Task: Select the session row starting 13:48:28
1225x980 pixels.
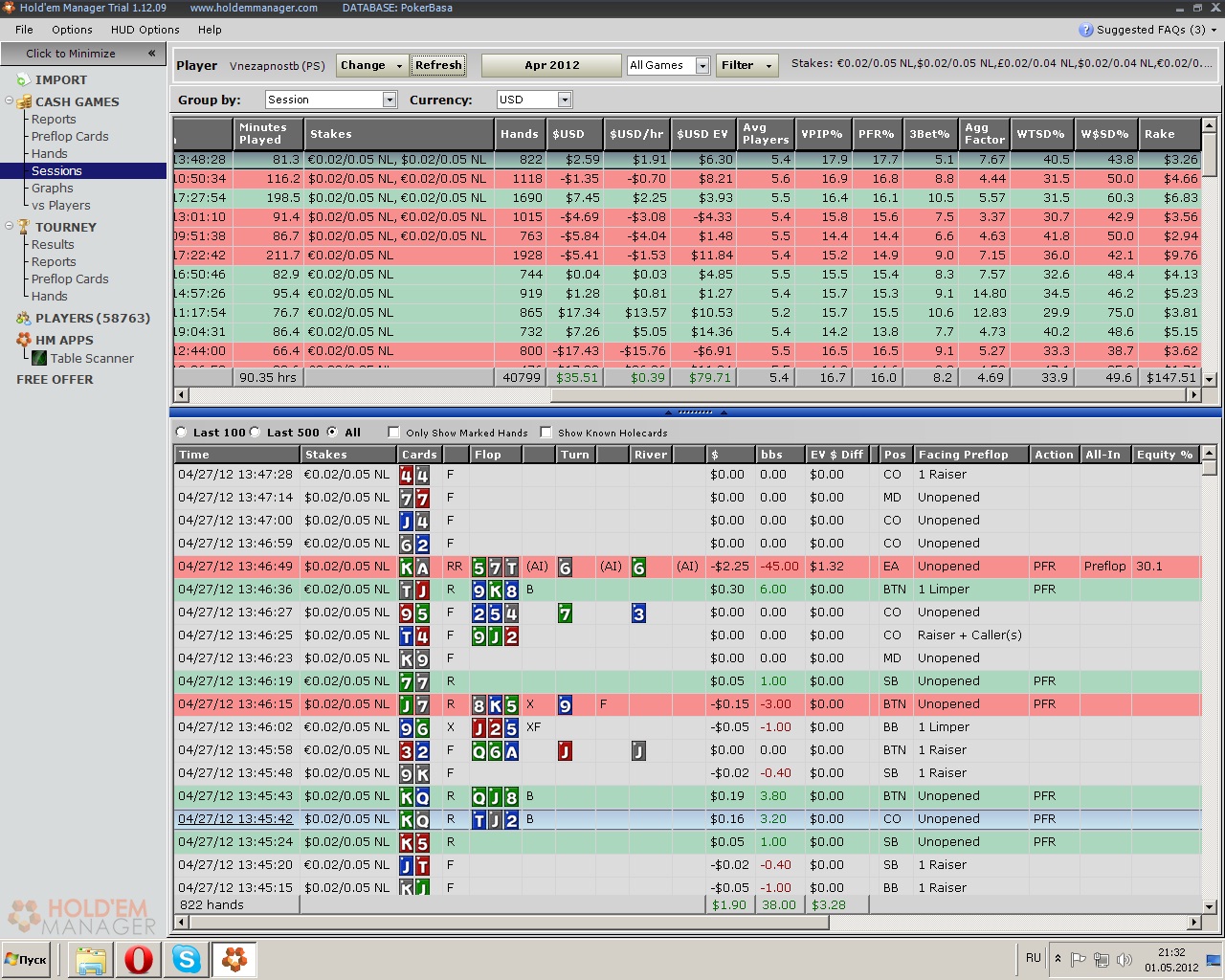Action: (687, 160)
